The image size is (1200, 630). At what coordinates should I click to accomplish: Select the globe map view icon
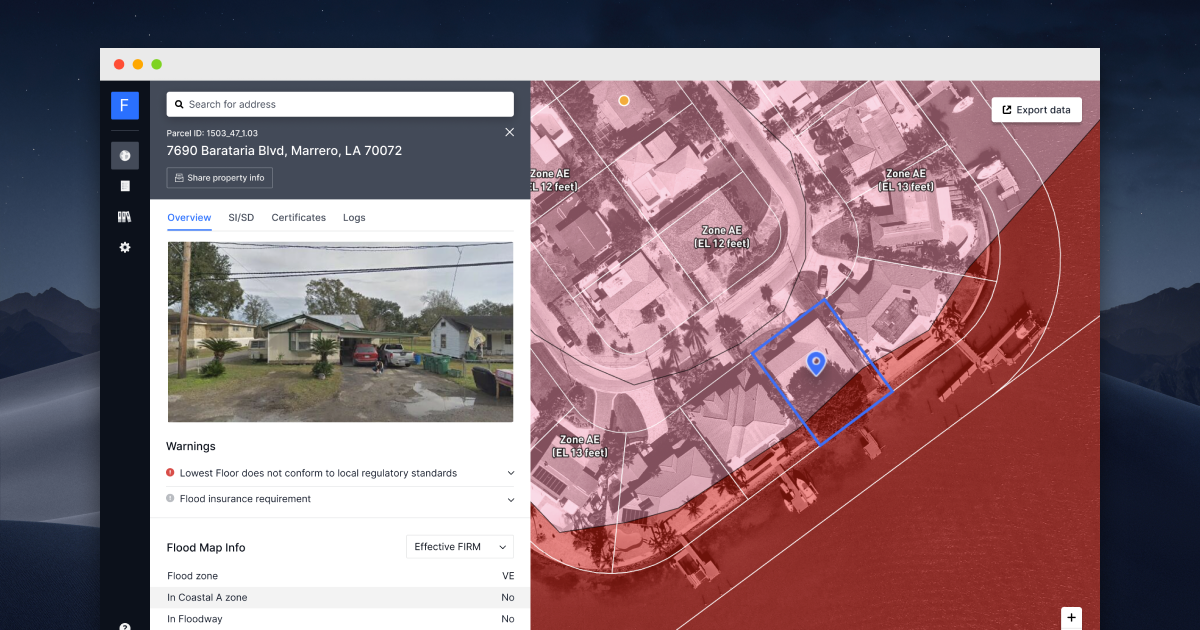coord(124,155)
